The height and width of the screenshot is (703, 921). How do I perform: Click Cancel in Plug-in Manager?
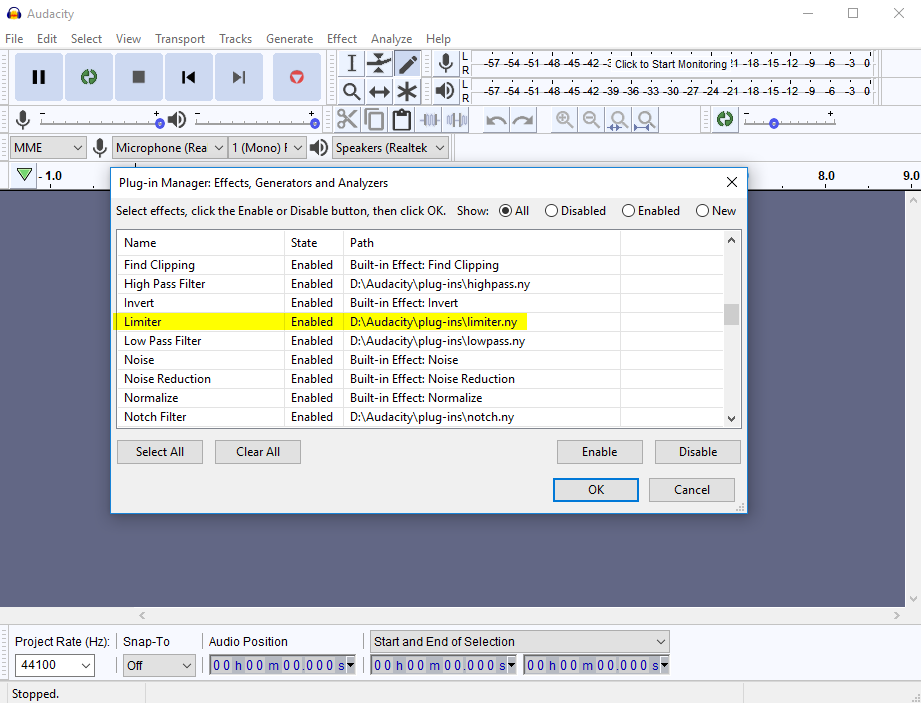point(692,490)
